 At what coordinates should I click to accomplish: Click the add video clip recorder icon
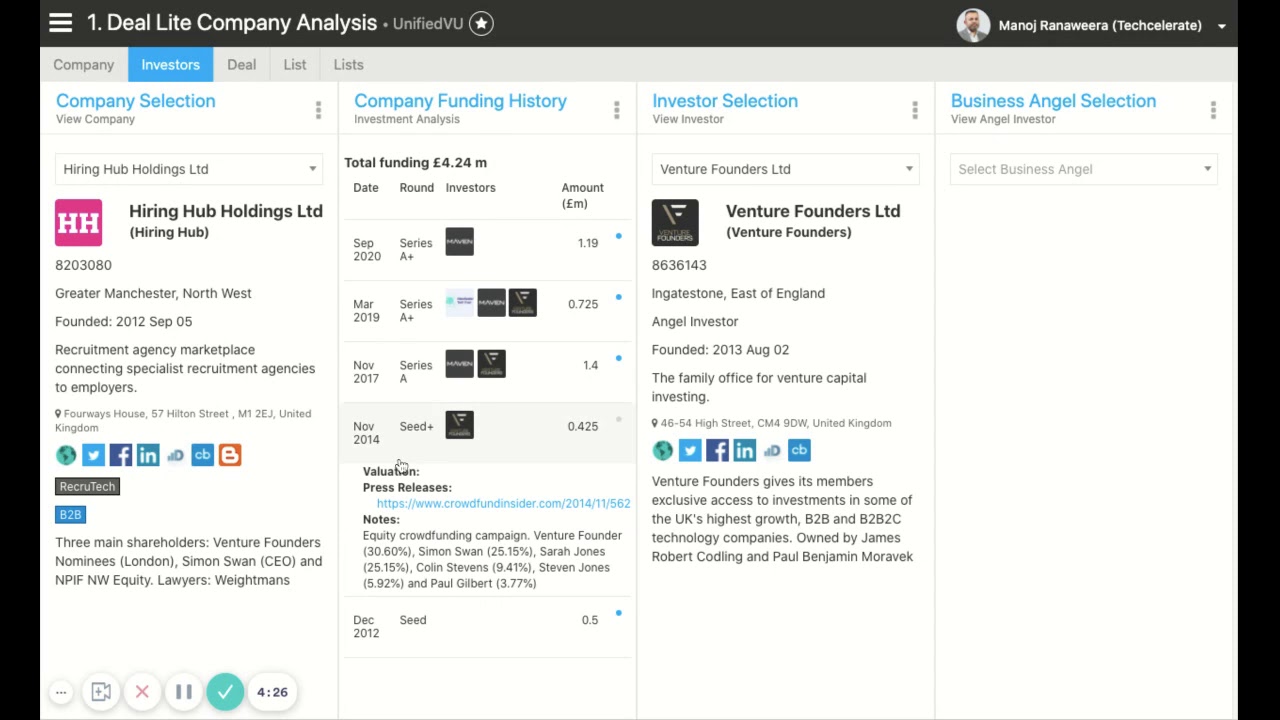pyautogui.click(x=101, y=692)
